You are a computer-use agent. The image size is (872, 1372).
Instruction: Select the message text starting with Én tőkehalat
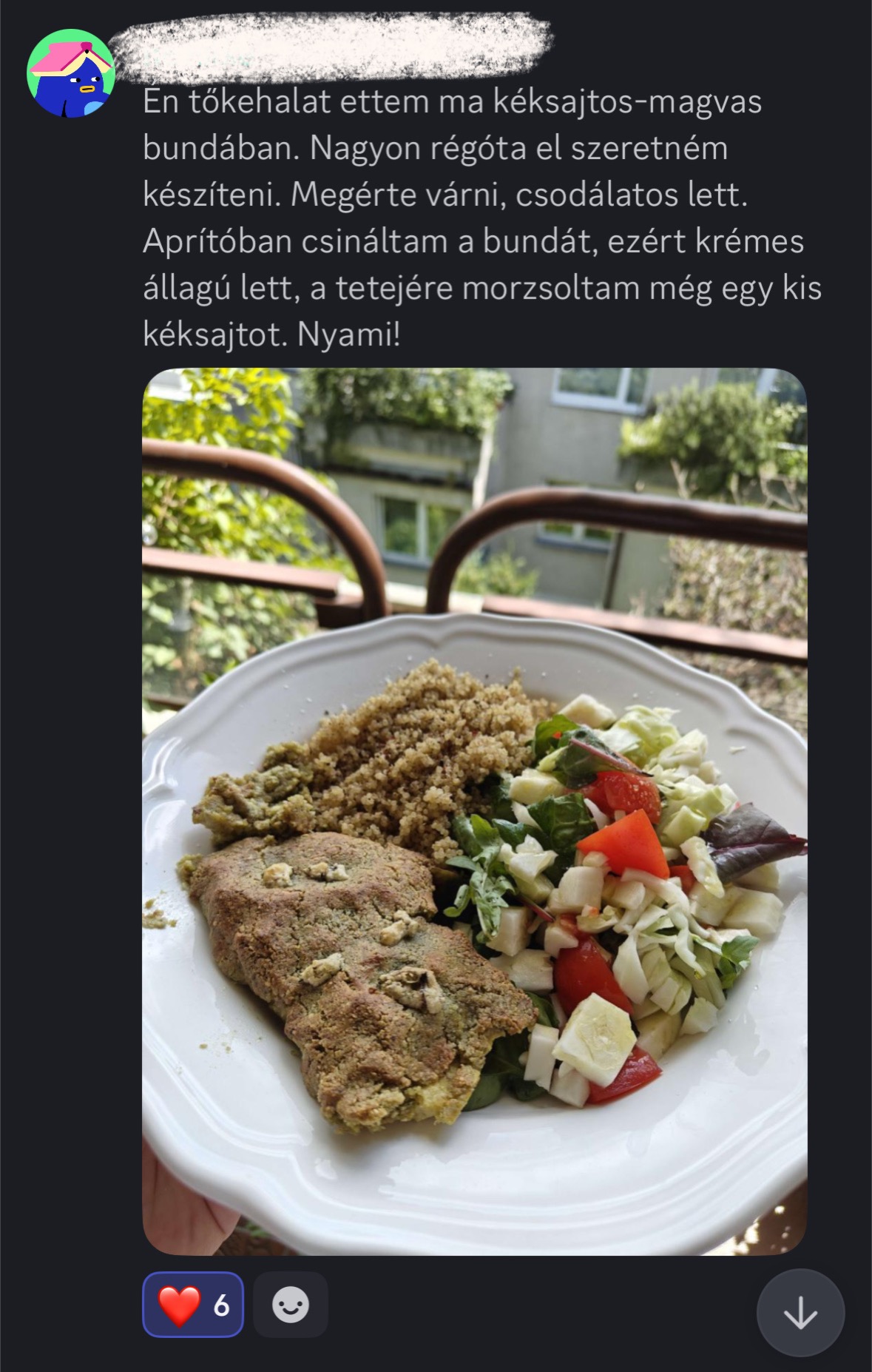(x=482, y=218)
